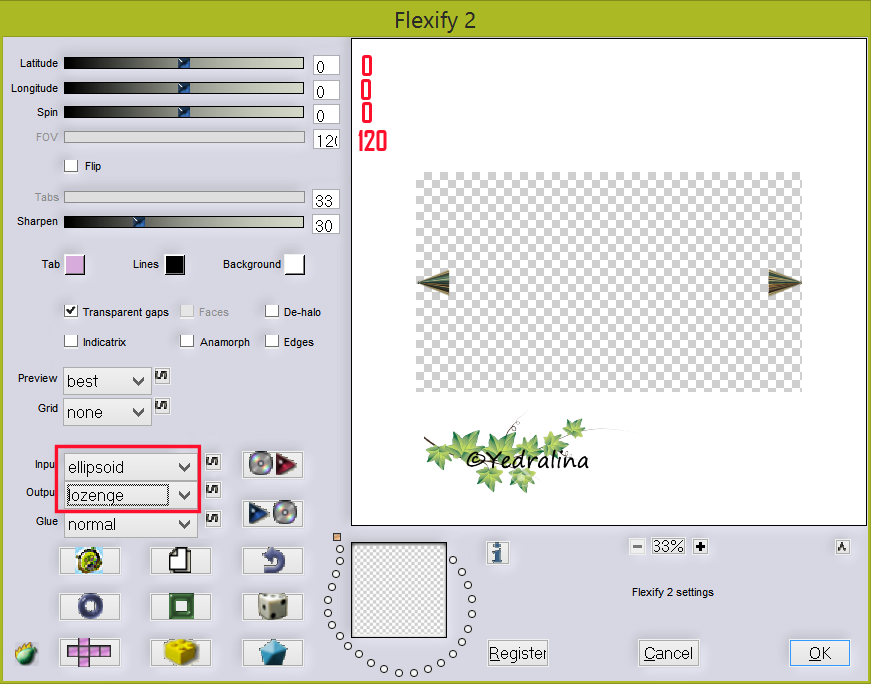Zoom in with the plus button
The image size is (871, 684).
point(700,547)
